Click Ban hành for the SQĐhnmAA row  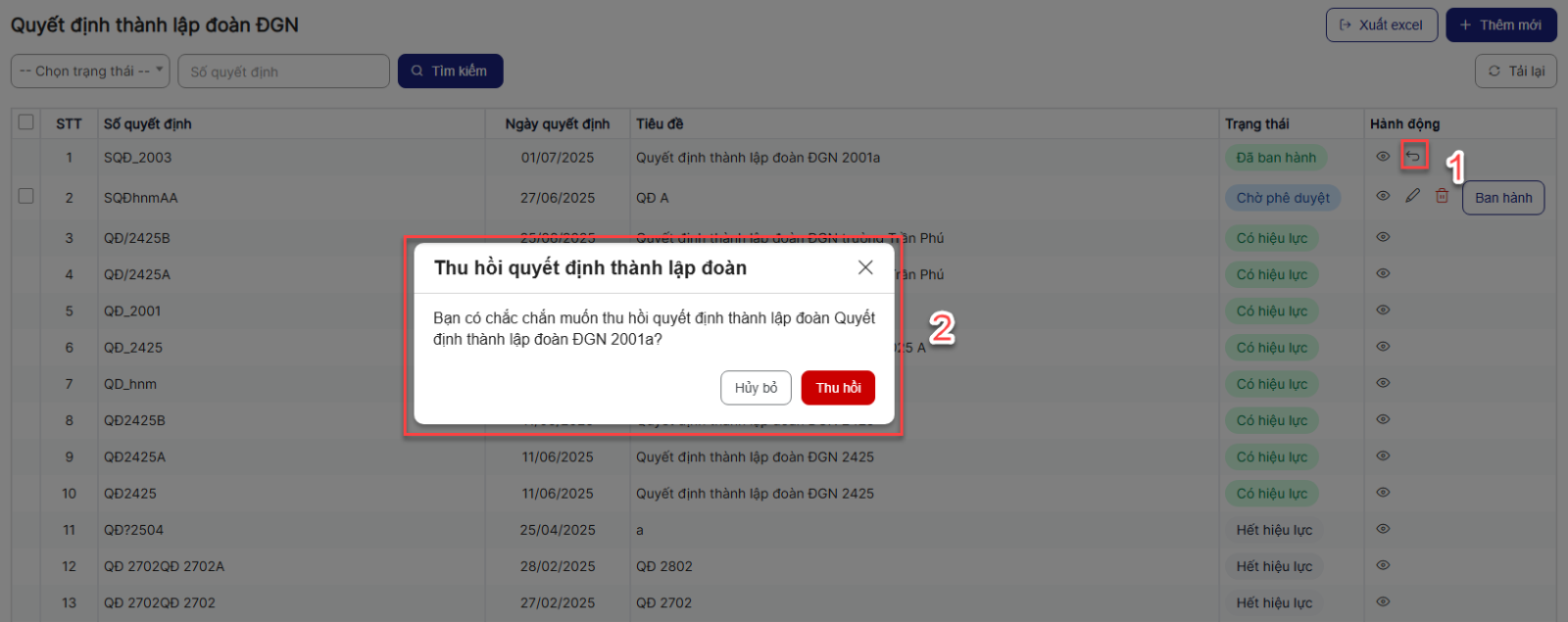tap(1502, 198)
